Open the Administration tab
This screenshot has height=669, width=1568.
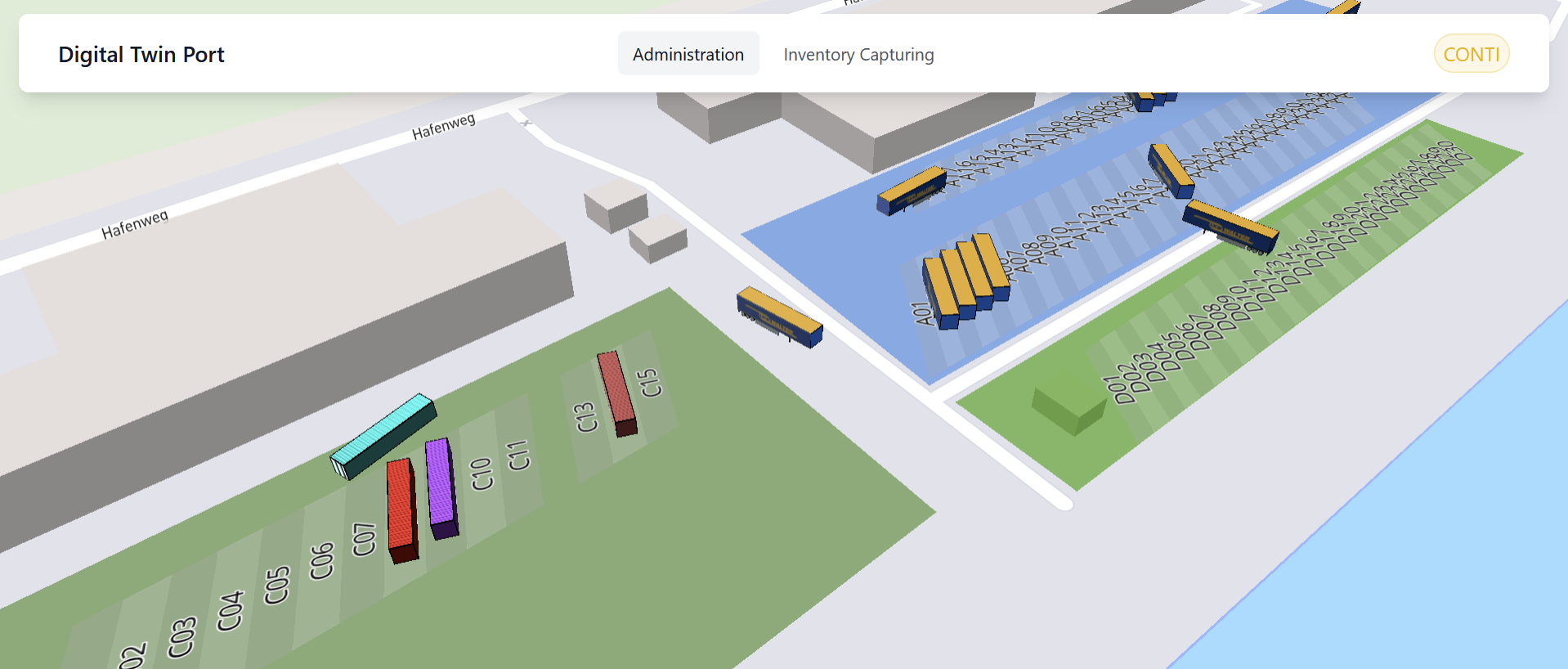point(688,54)
